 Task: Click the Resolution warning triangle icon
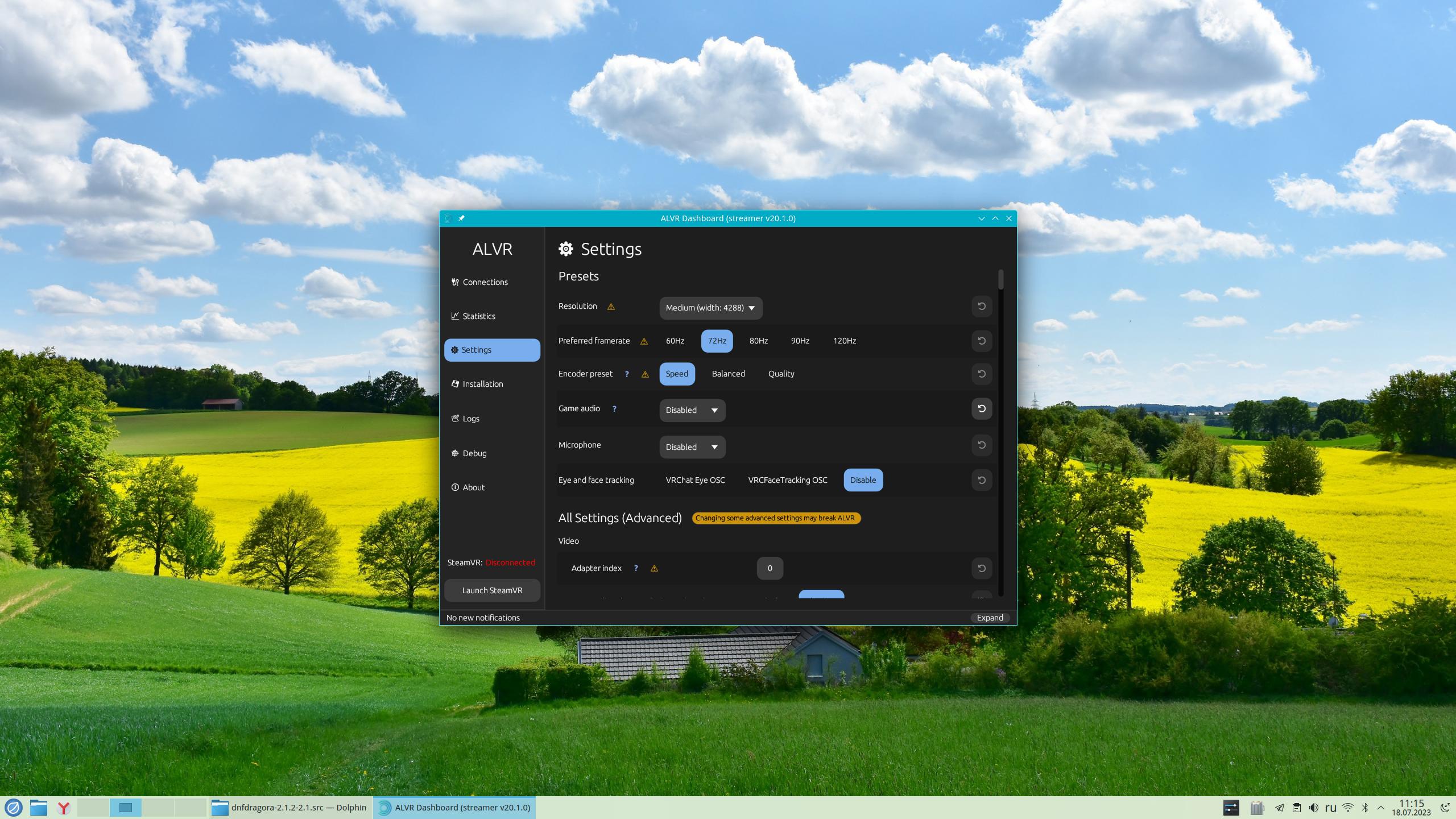pyautogui.click(x=611, y=307)
